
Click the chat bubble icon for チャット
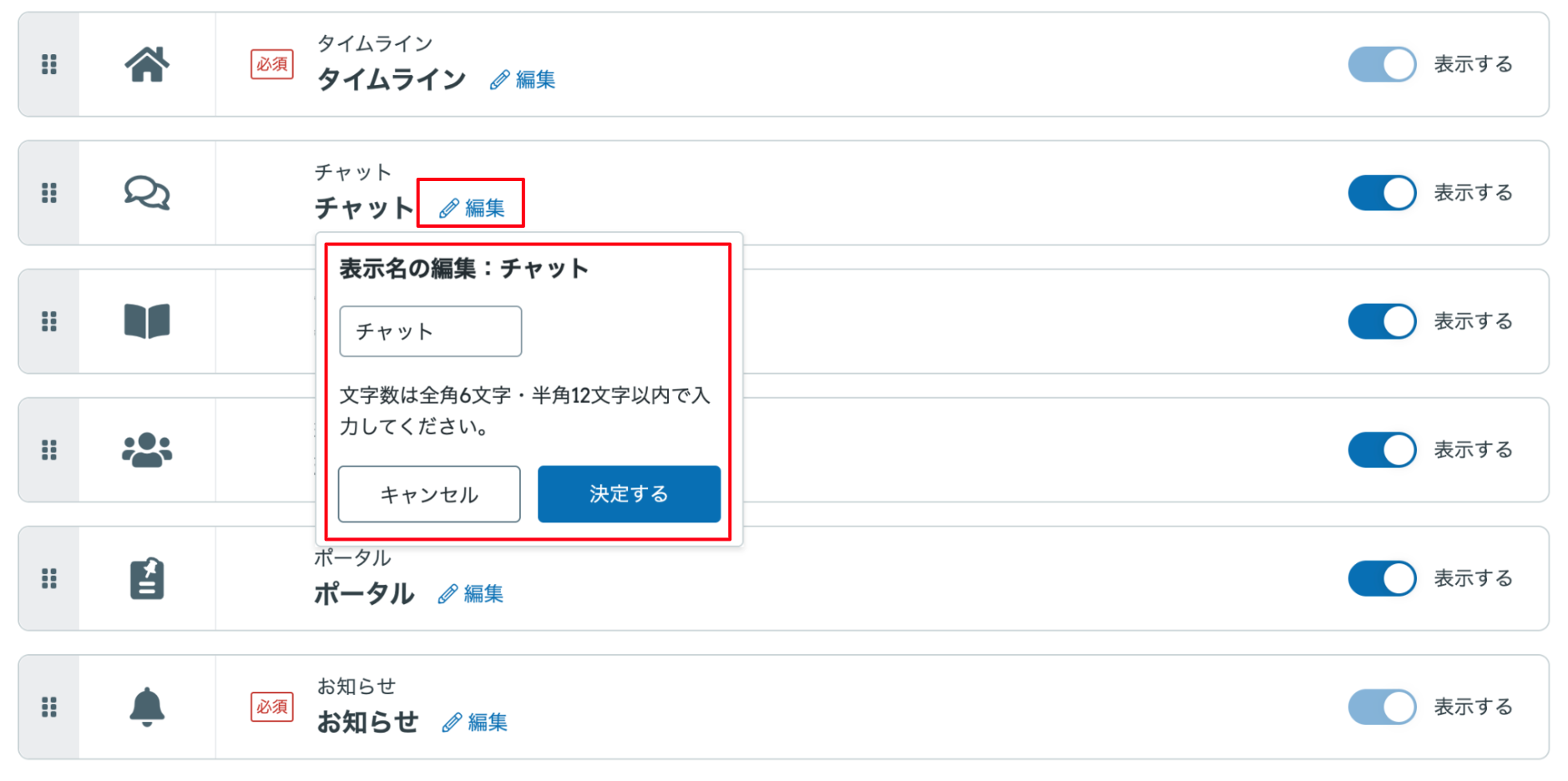146,193
